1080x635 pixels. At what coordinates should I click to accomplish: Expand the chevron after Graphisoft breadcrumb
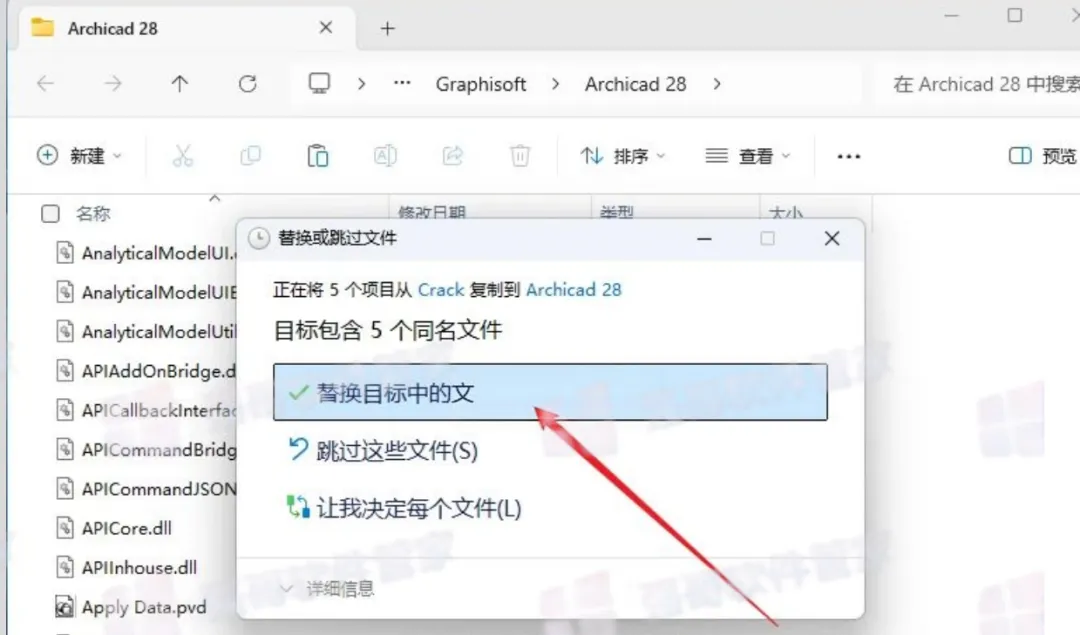pyautogui.click(x=556, y=84)
